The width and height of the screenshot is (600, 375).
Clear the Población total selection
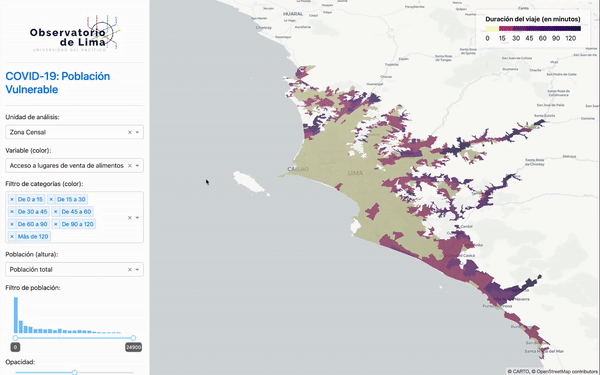(x=130, y=270)
